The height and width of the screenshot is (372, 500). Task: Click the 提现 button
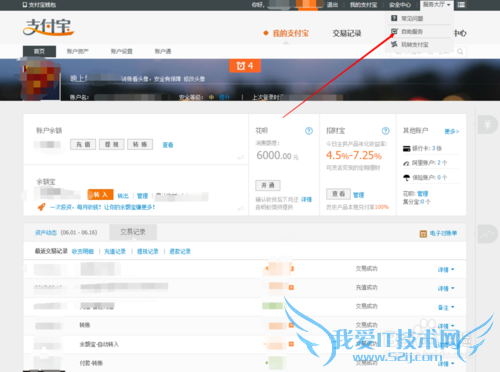click(x=112, y=144)
